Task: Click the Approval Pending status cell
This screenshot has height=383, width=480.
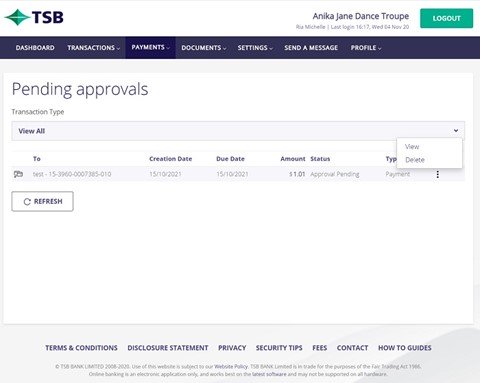Action: pyautogui.click(x=335, y=174)
